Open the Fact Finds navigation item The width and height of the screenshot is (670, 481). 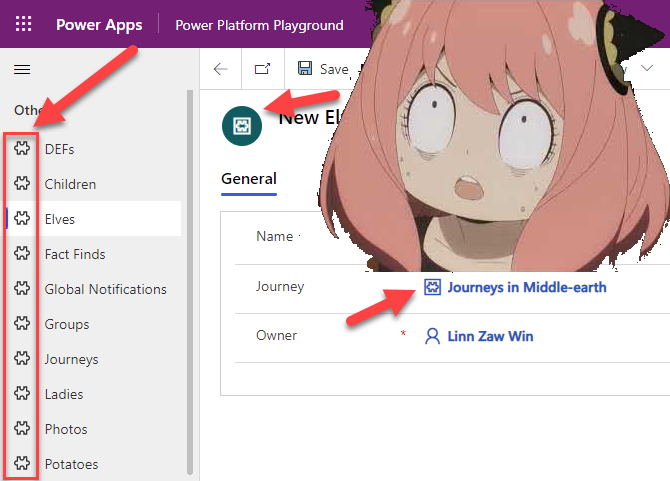click(x=93, y=254)
